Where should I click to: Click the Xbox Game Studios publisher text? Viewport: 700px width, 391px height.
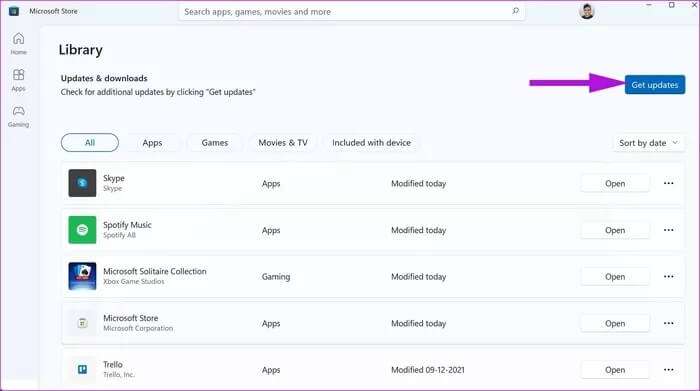coord(134,282)
